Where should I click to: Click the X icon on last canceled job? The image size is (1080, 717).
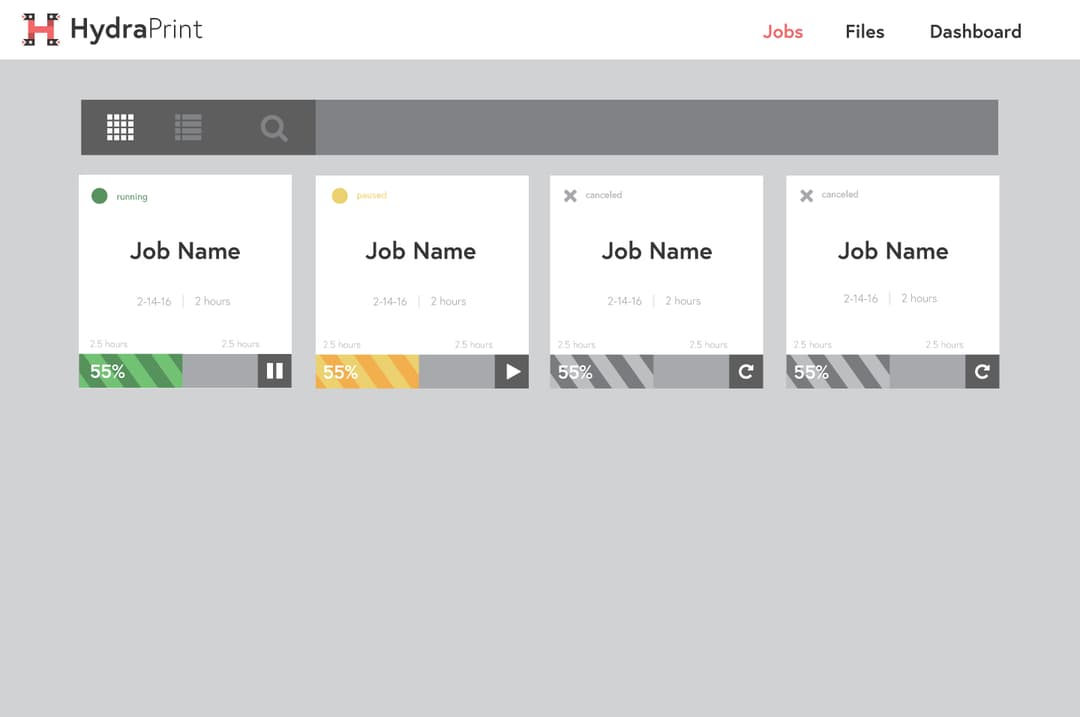point(806,195)
